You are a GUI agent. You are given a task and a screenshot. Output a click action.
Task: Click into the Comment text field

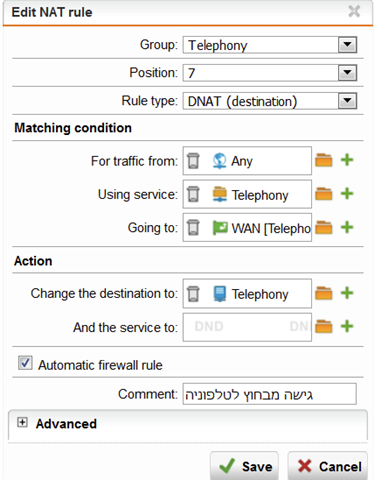click(269, 394)
